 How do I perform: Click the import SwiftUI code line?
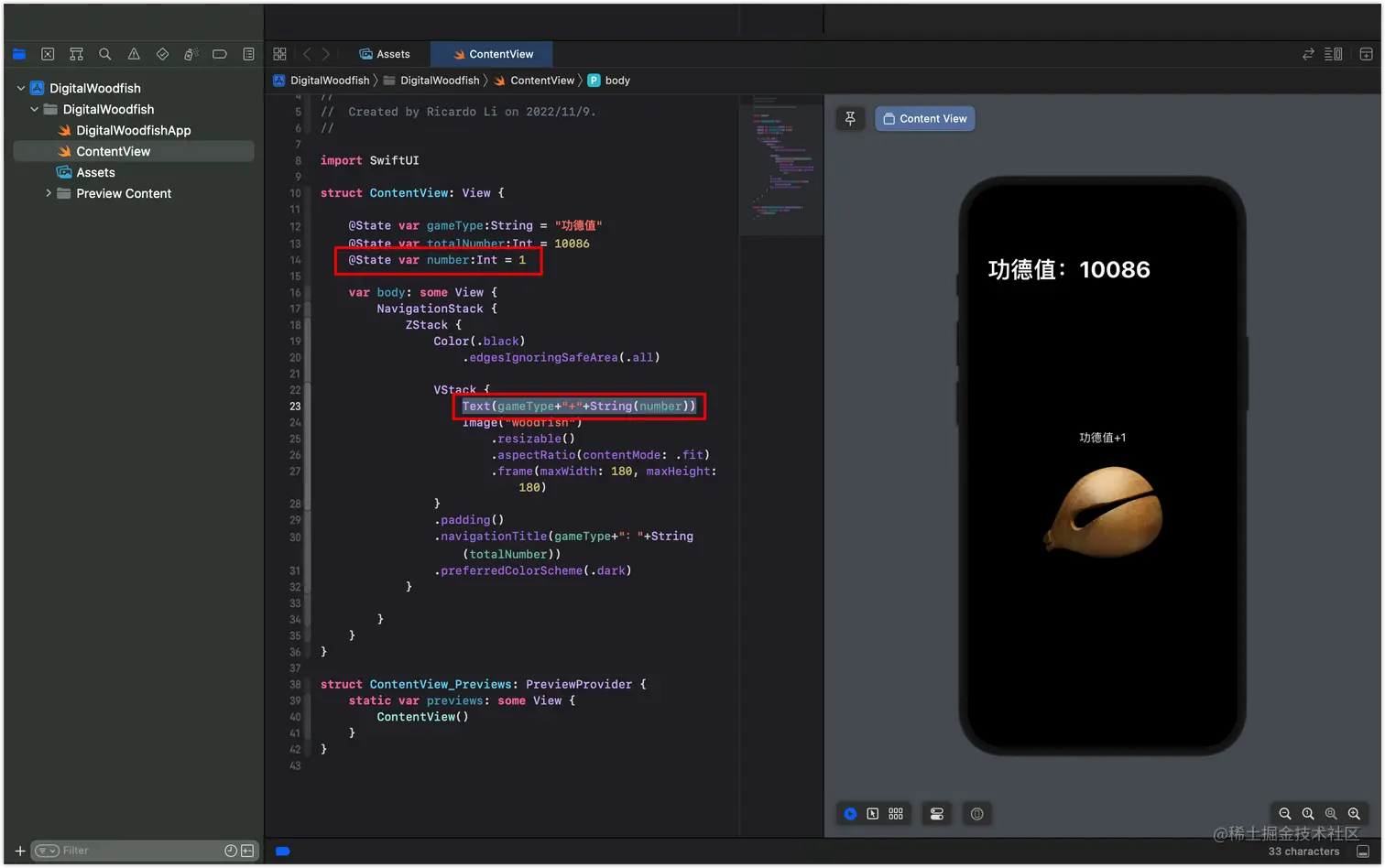point(369,160)
